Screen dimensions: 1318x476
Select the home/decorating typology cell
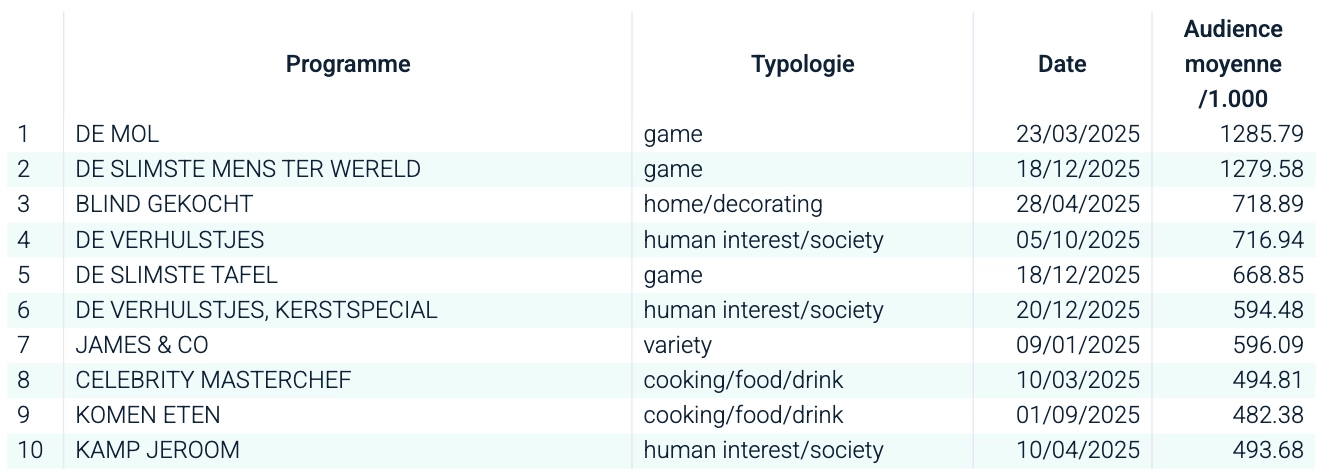733,204
